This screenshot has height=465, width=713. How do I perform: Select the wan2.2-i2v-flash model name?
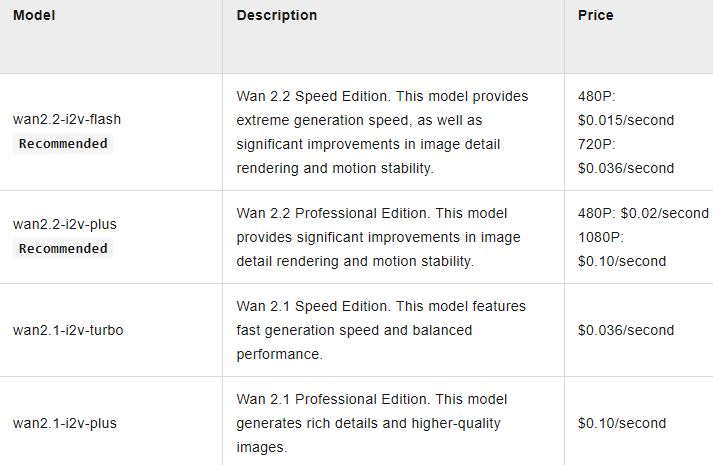click(67, 119)
